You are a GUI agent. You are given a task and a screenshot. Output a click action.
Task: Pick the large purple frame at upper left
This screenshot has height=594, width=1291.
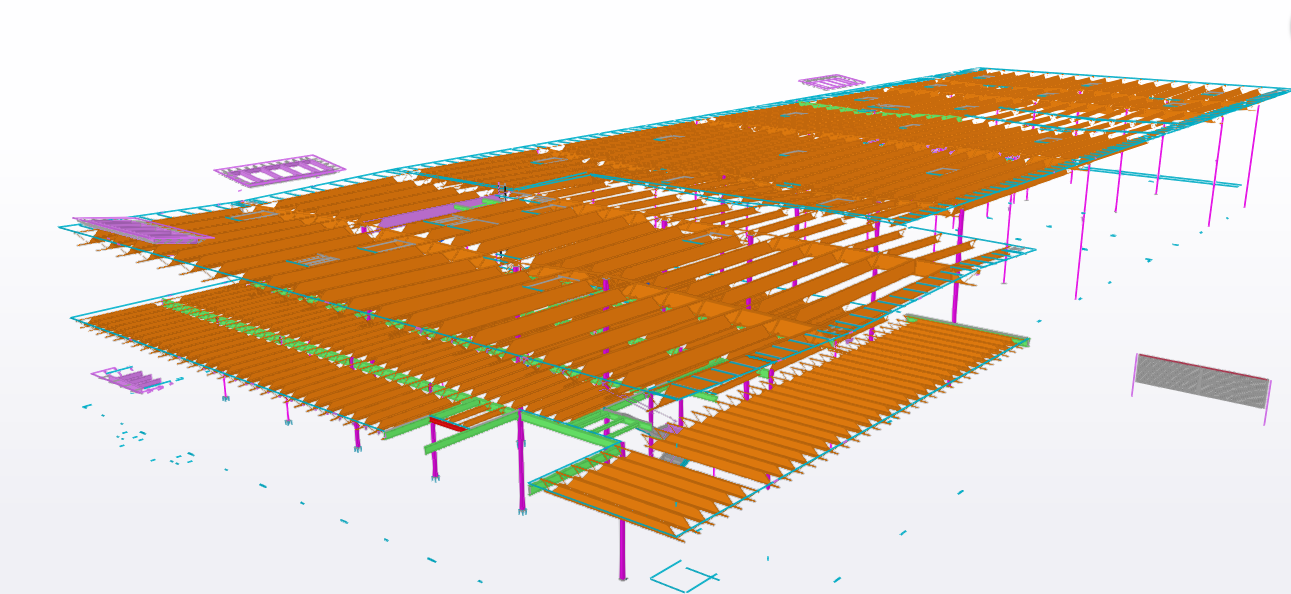click(279, 171)
